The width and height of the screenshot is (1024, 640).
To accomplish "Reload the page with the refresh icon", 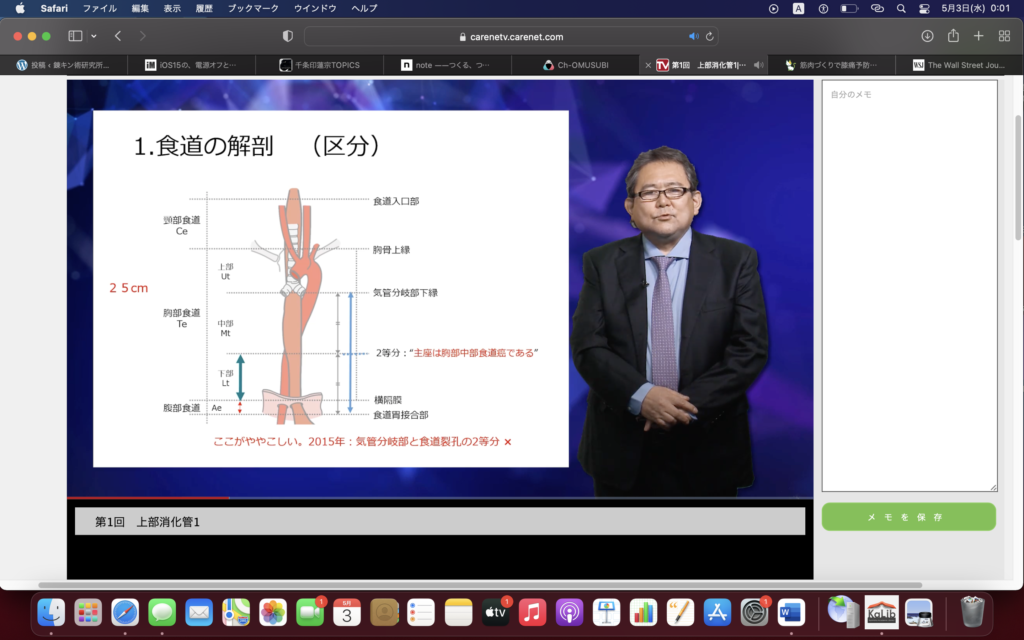I will point(710,36).
